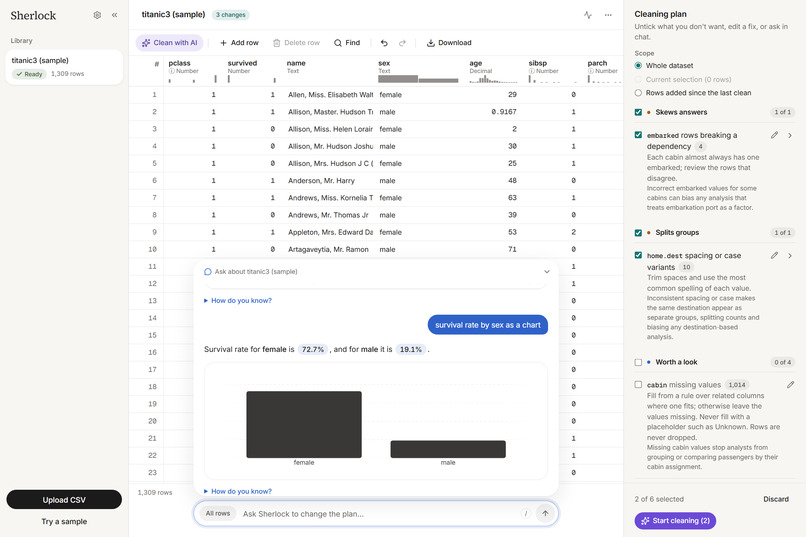Screen dimensions: 806x537
Task: Click Start cleaning (2) button
Action: pos(675,521)
